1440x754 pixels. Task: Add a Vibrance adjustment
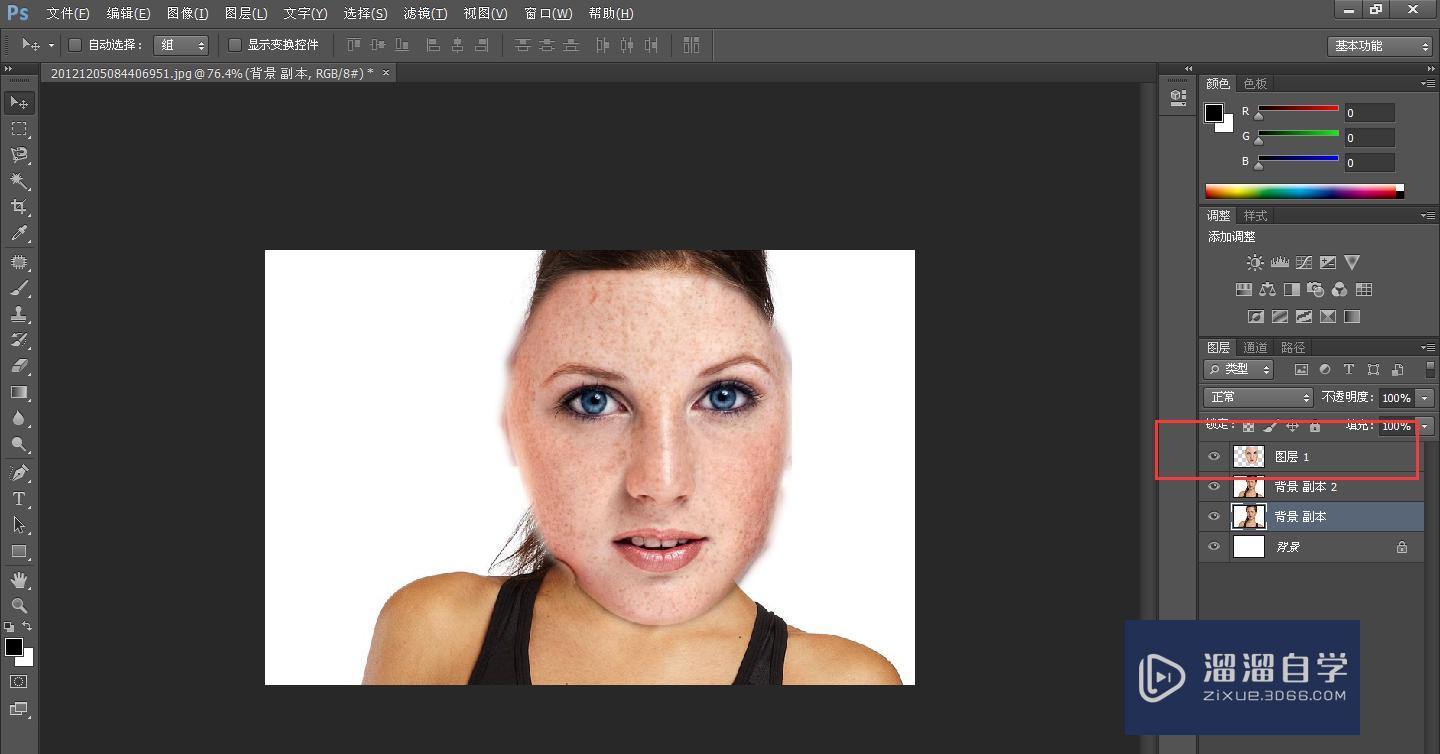[1352, 262]
